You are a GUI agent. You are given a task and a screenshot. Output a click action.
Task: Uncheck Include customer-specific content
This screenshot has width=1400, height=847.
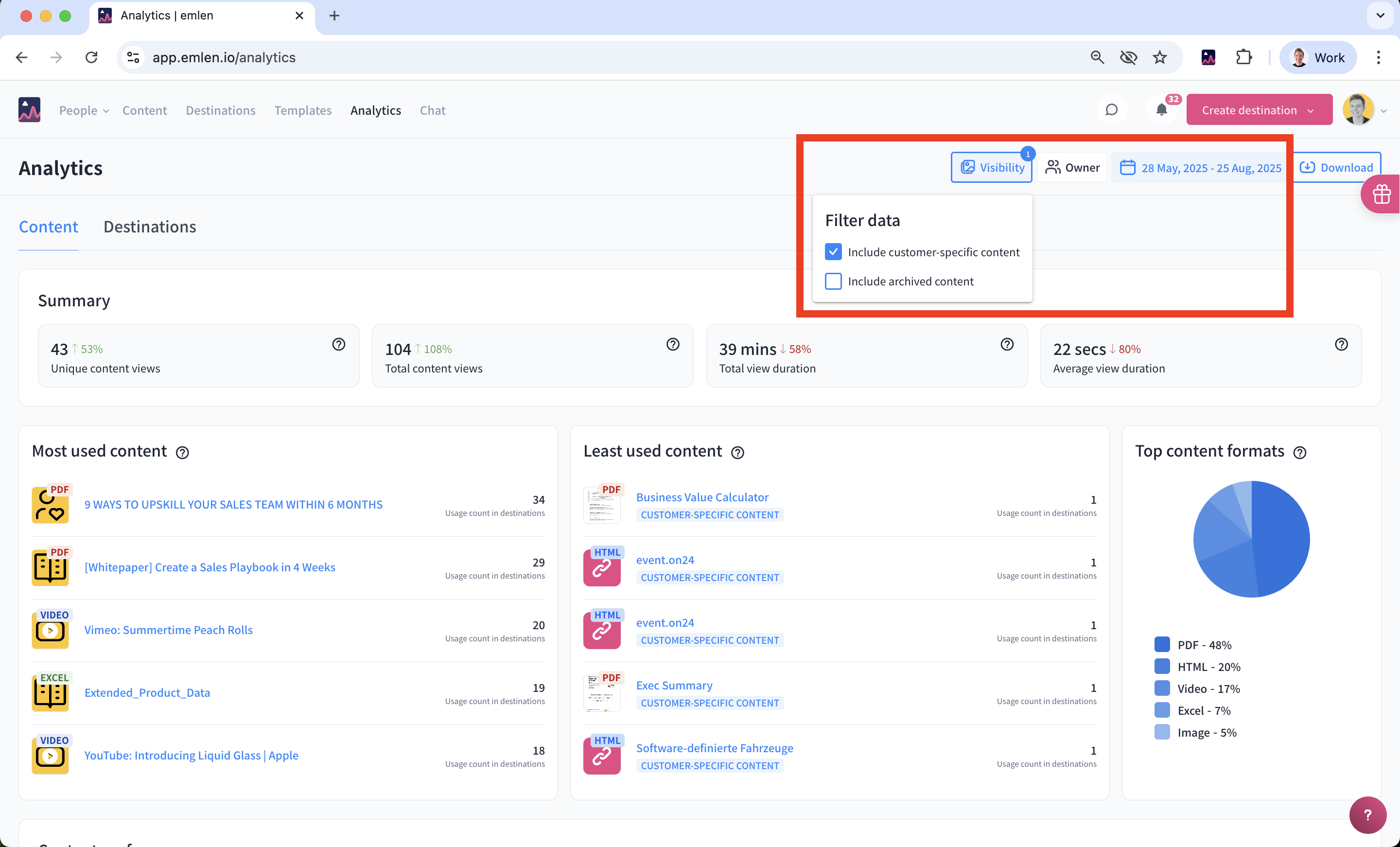[x=833, y=252]
